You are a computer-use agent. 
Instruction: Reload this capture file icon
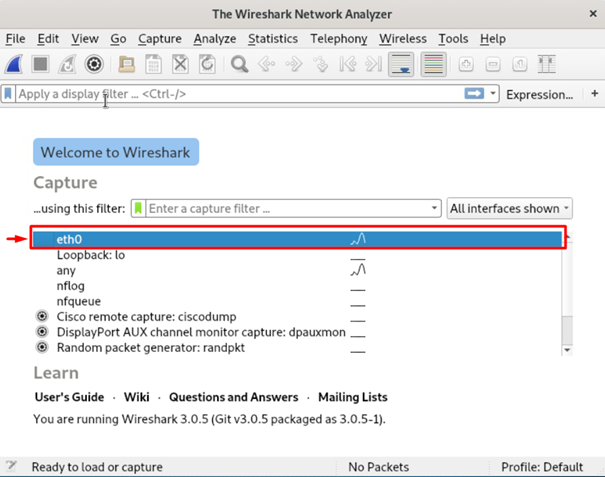(207, 64)
